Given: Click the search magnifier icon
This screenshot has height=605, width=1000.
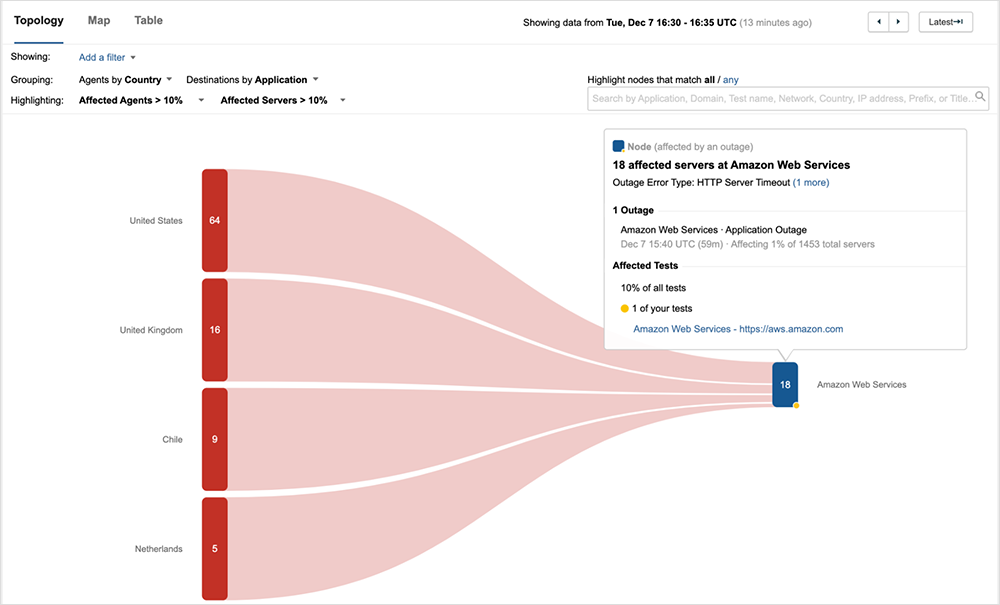Looking at the screenshot, I should tap(980, 97).
